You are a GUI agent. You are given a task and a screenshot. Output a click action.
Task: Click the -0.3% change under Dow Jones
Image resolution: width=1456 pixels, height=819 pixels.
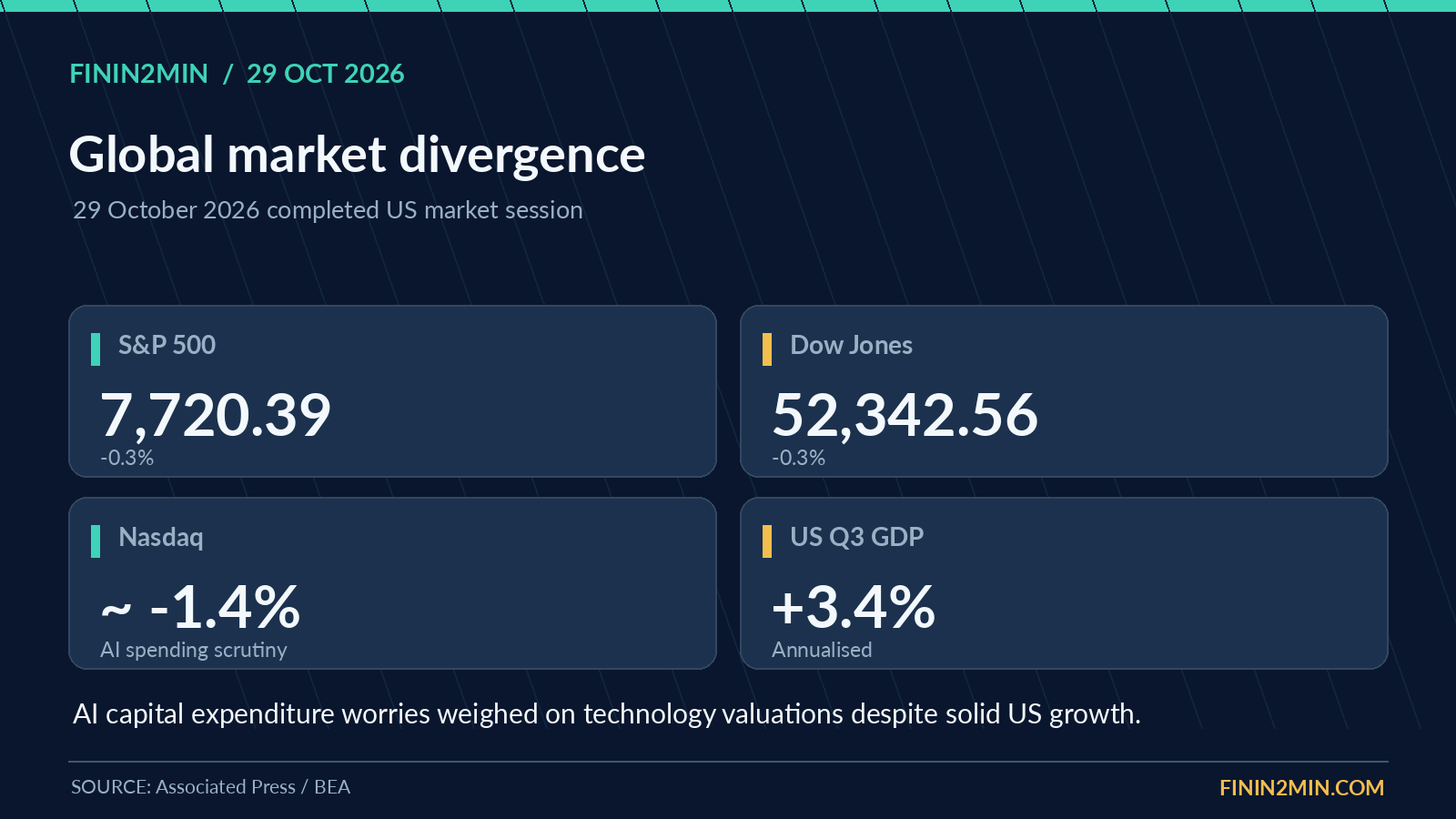coord(799,458)
